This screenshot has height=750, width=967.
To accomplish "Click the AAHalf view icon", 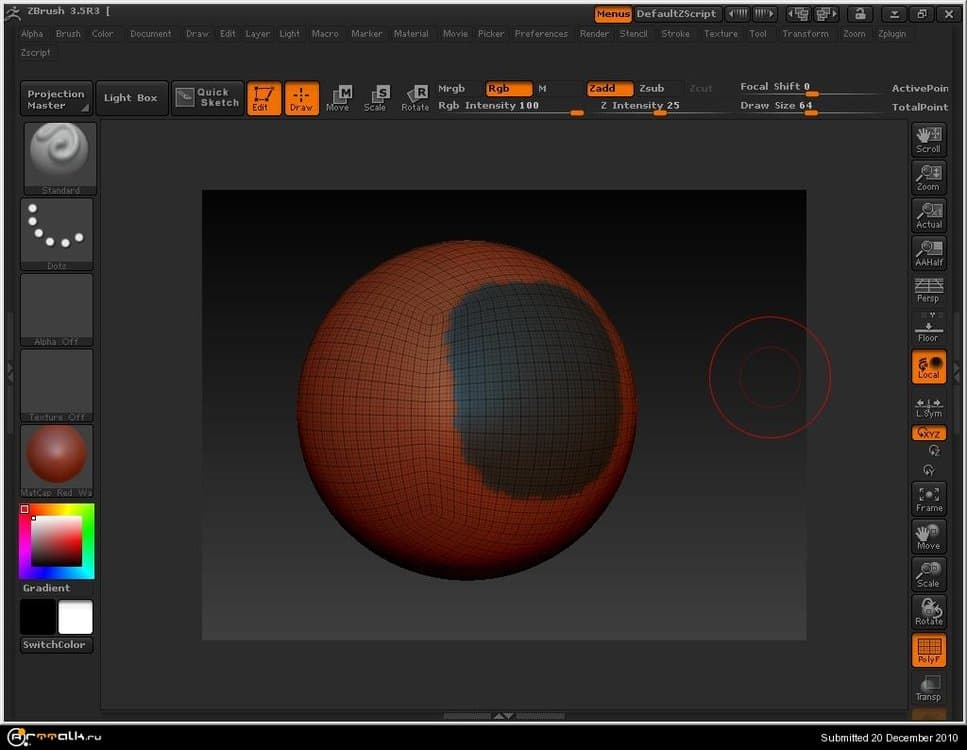I will point(929,253).
